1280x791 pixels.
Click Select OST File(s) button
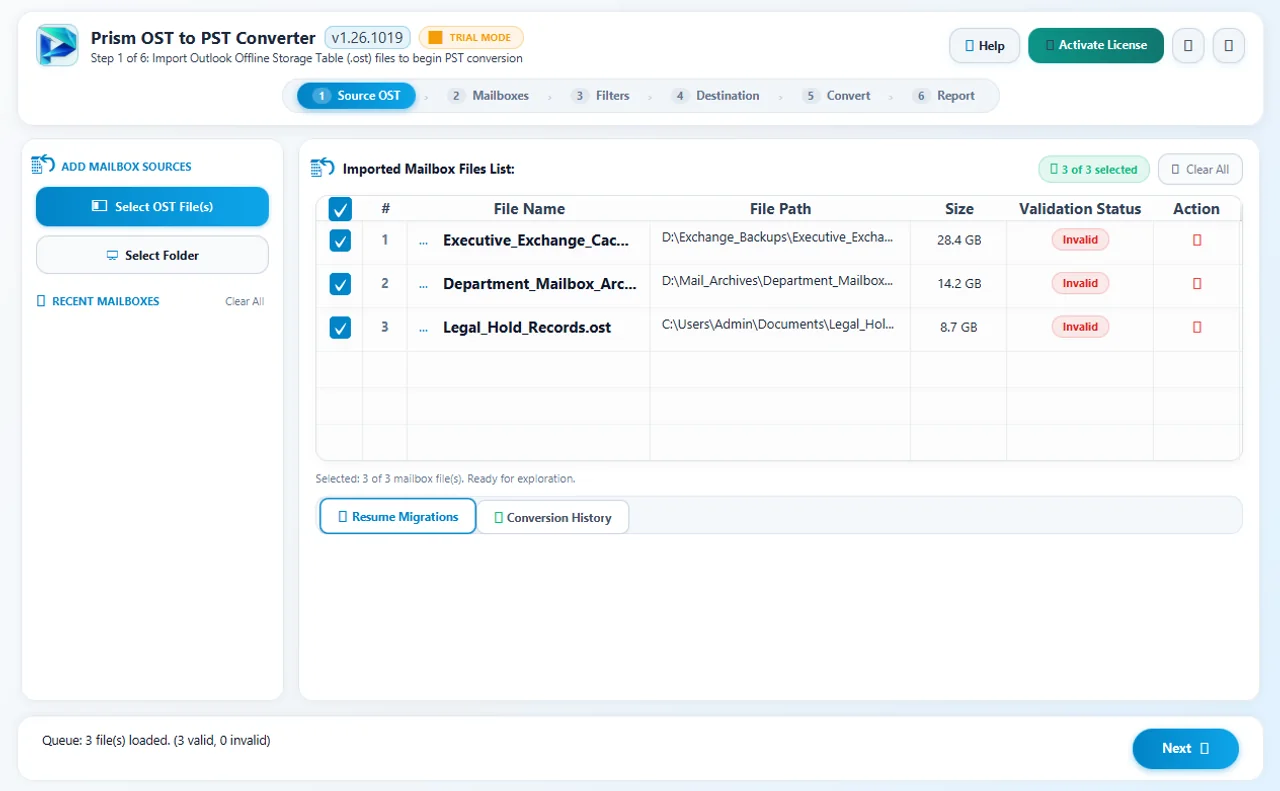152,207
